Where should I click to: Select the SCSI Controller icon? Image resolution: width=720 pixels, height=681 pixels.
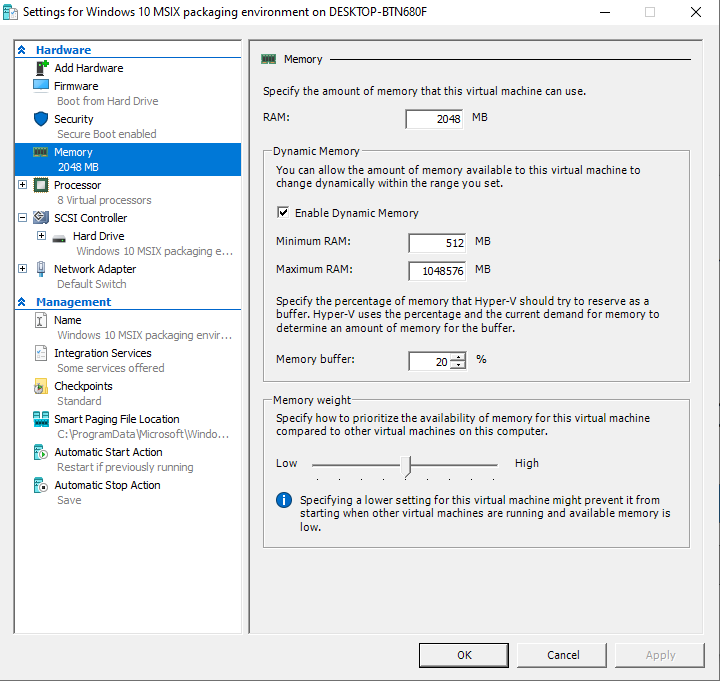point(41,218)
